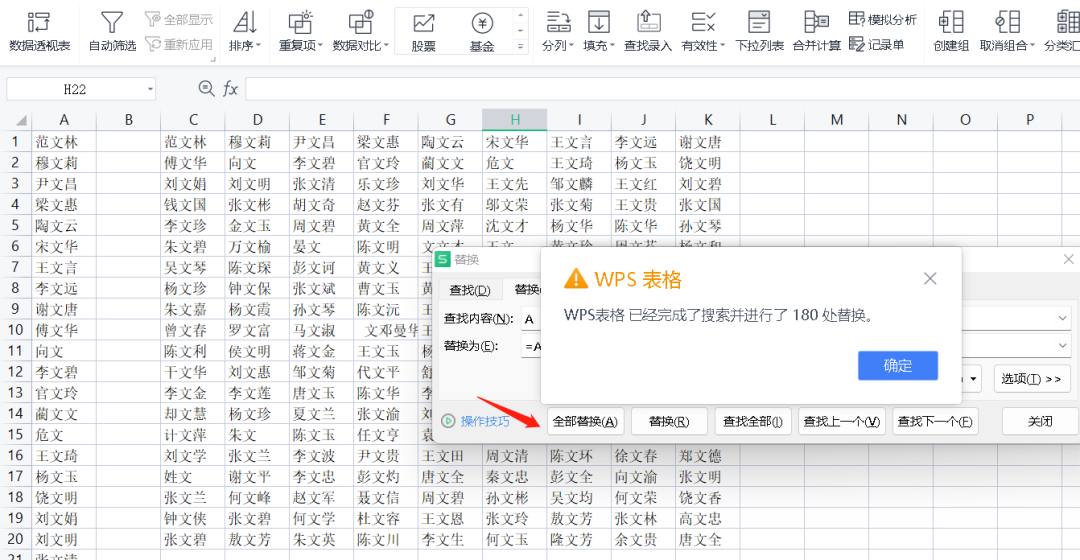This screenshot has width=1080, height=560.
Task: Confirm the WPS message with 确定
Action: 897,366
